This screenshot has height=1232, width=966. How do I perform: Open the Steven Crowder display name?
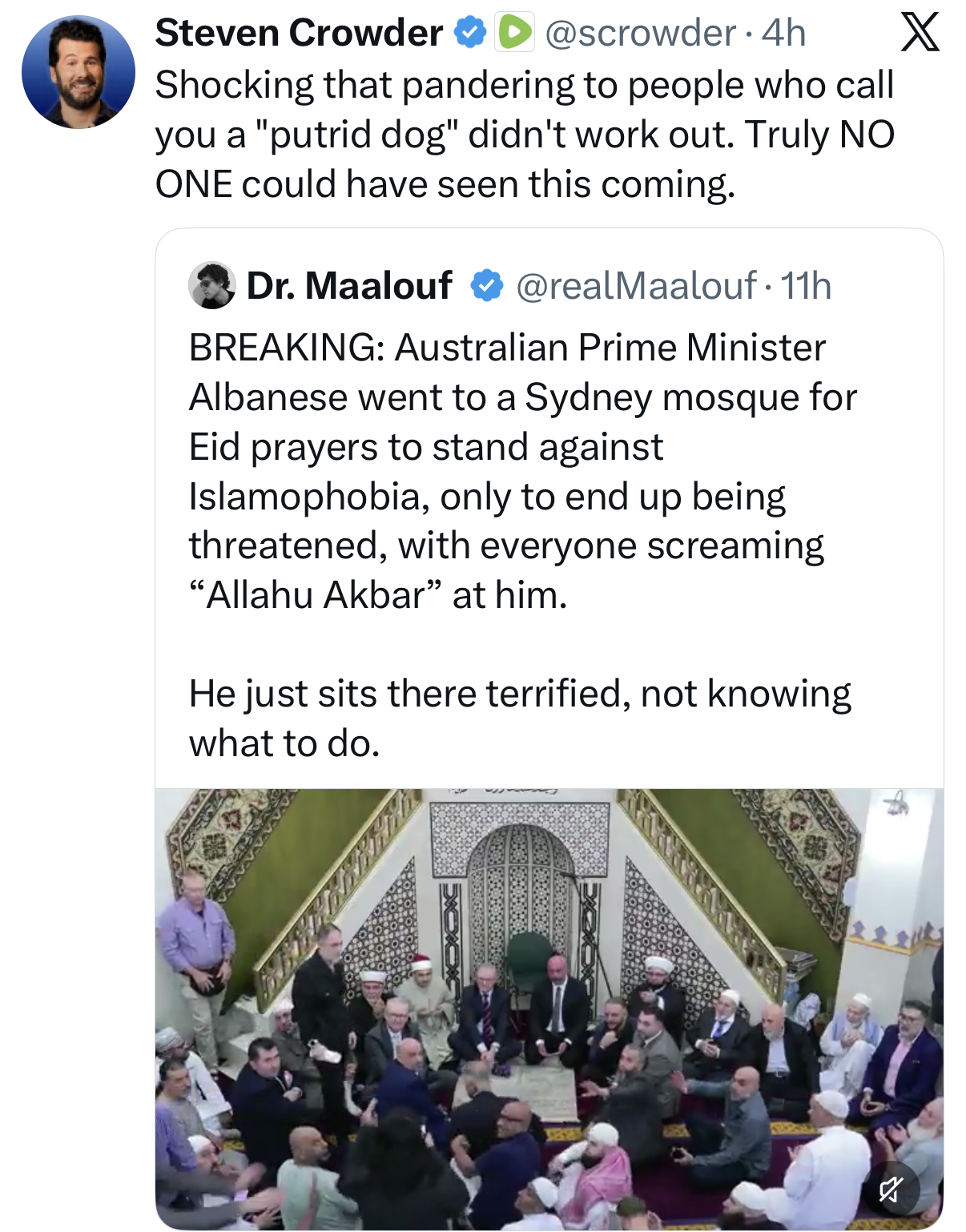pyautogui.click(x=299, y=33)
